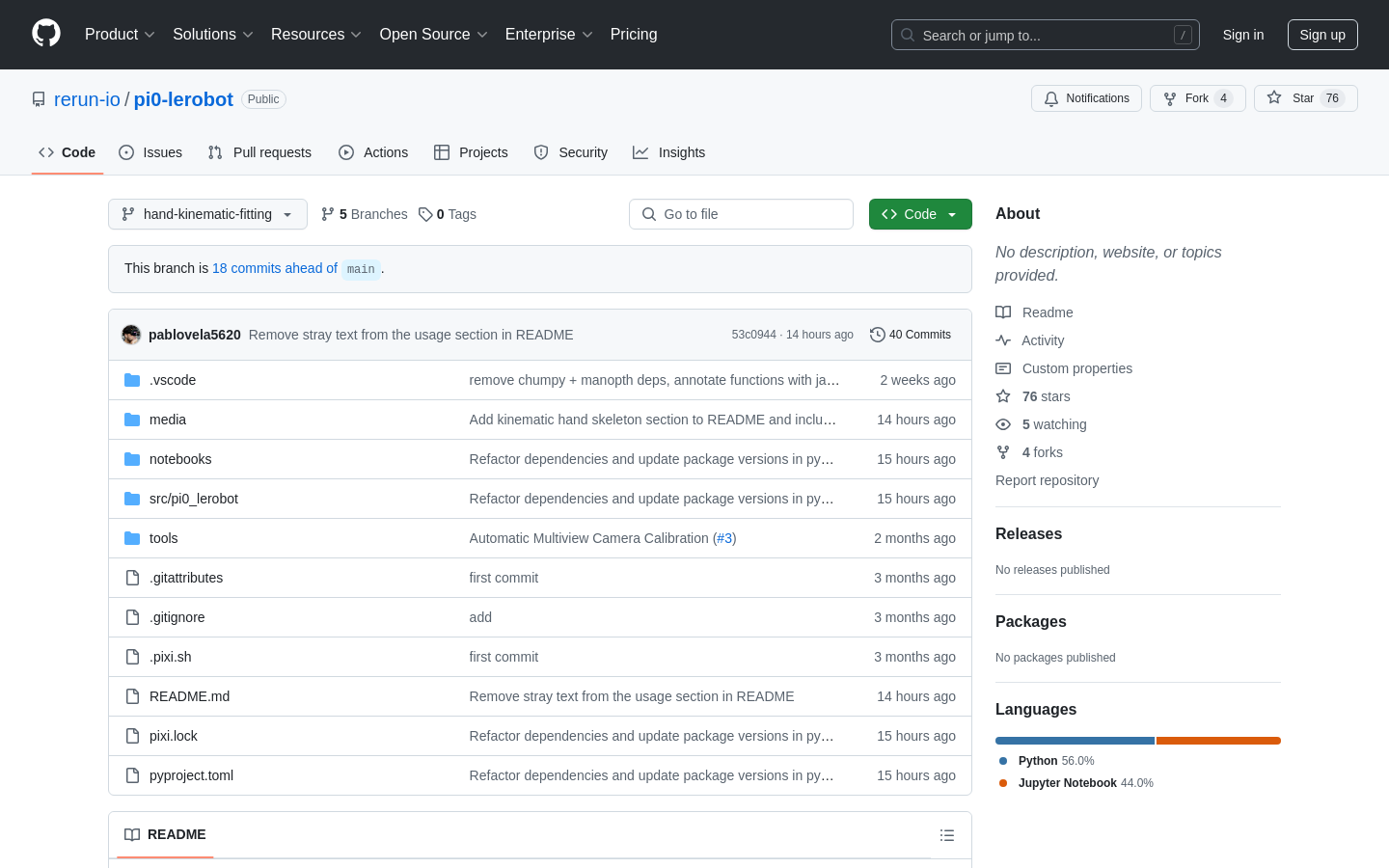Open the rerun-io owner link
The height and width of the screenshot is (868, 1389).
(x=87, y=99)
